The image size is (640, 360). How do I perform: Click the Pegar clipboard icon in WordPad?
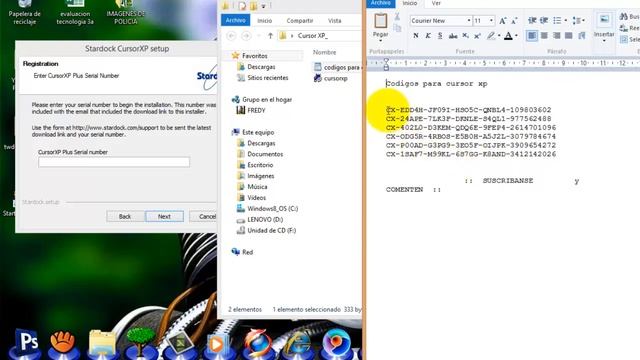pyautogui.click(x=380, y=20)
